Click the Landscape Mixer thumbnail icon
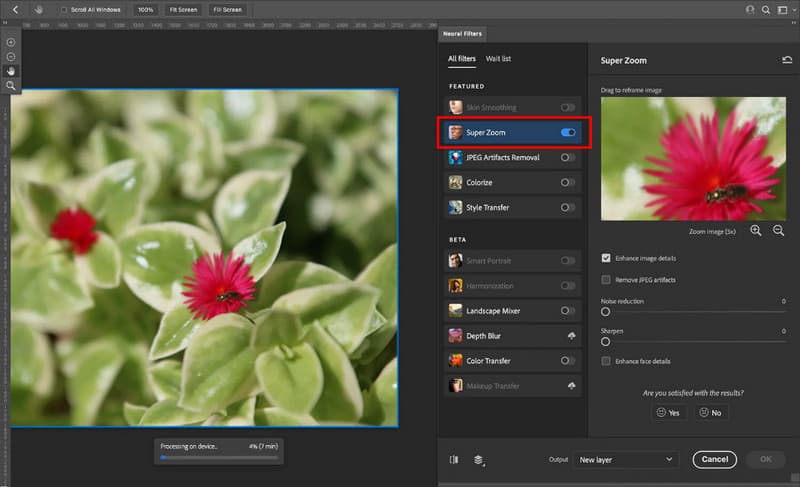The image size is (800, 487). click(455, 311)
